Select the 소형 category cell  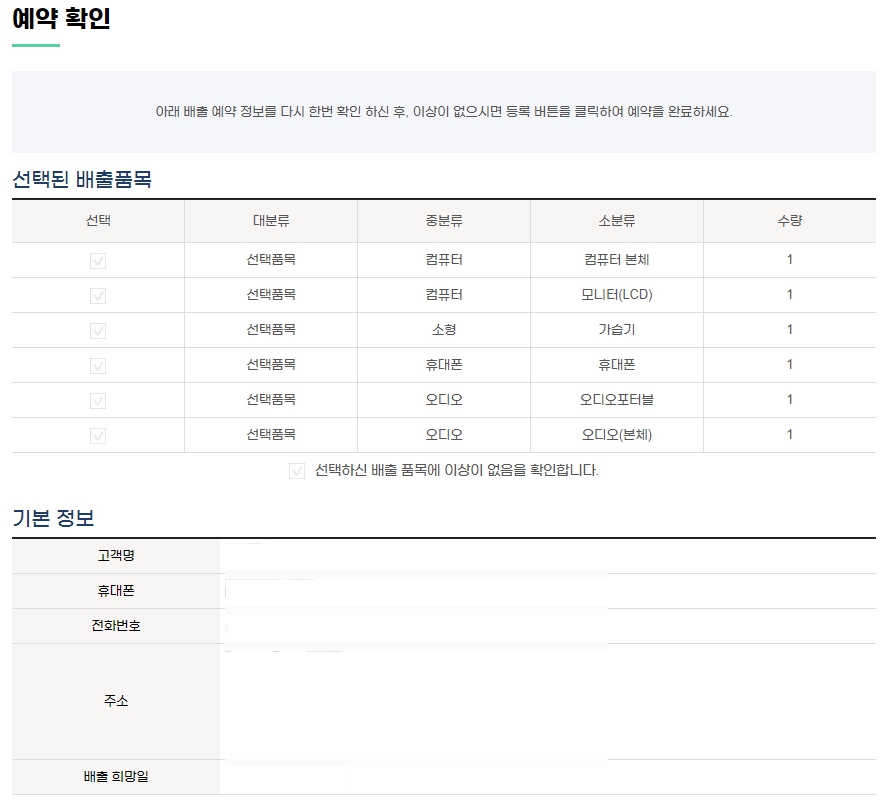444,330
